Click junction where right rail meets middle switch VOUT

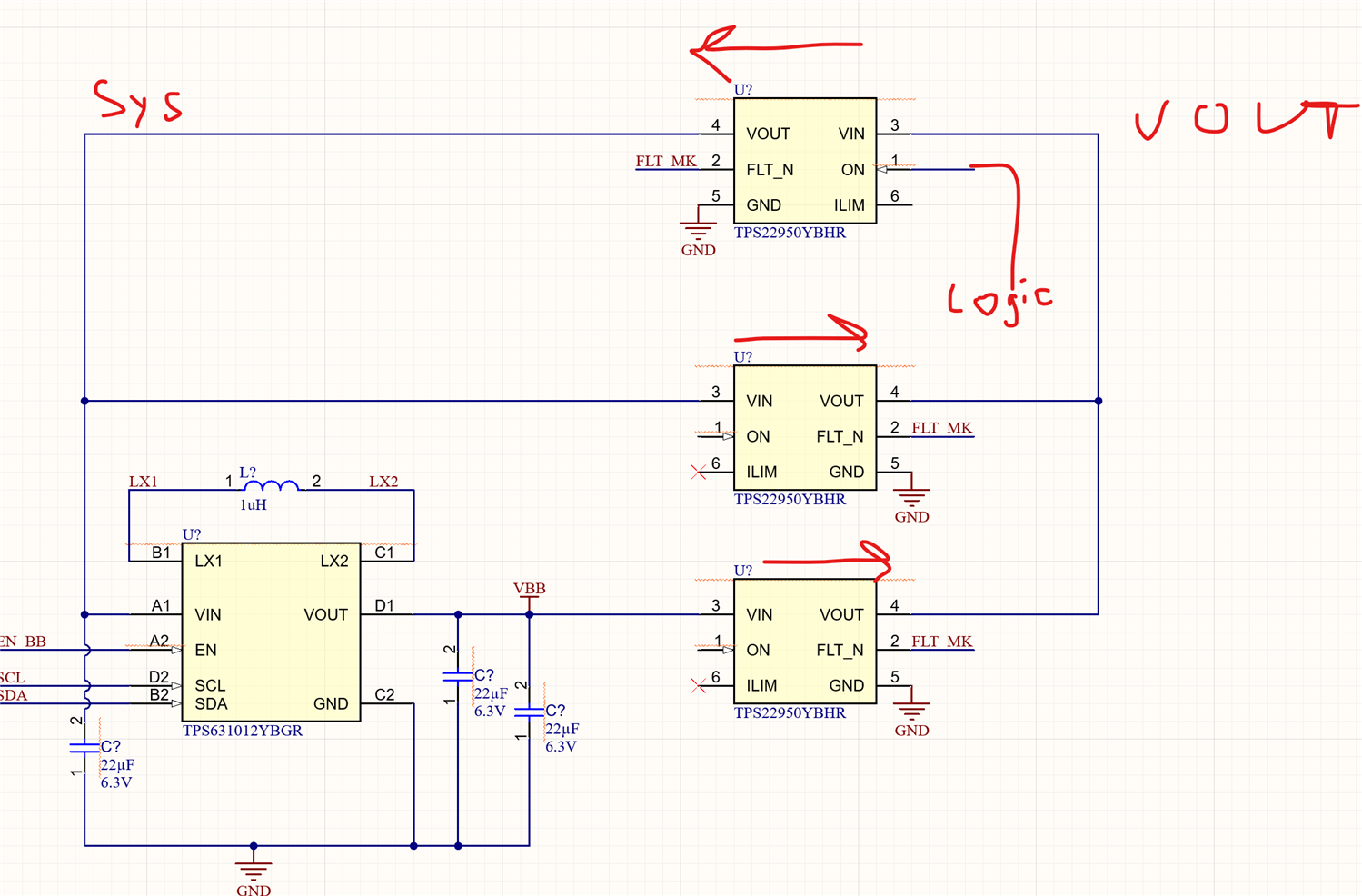tap(1099, 401)
